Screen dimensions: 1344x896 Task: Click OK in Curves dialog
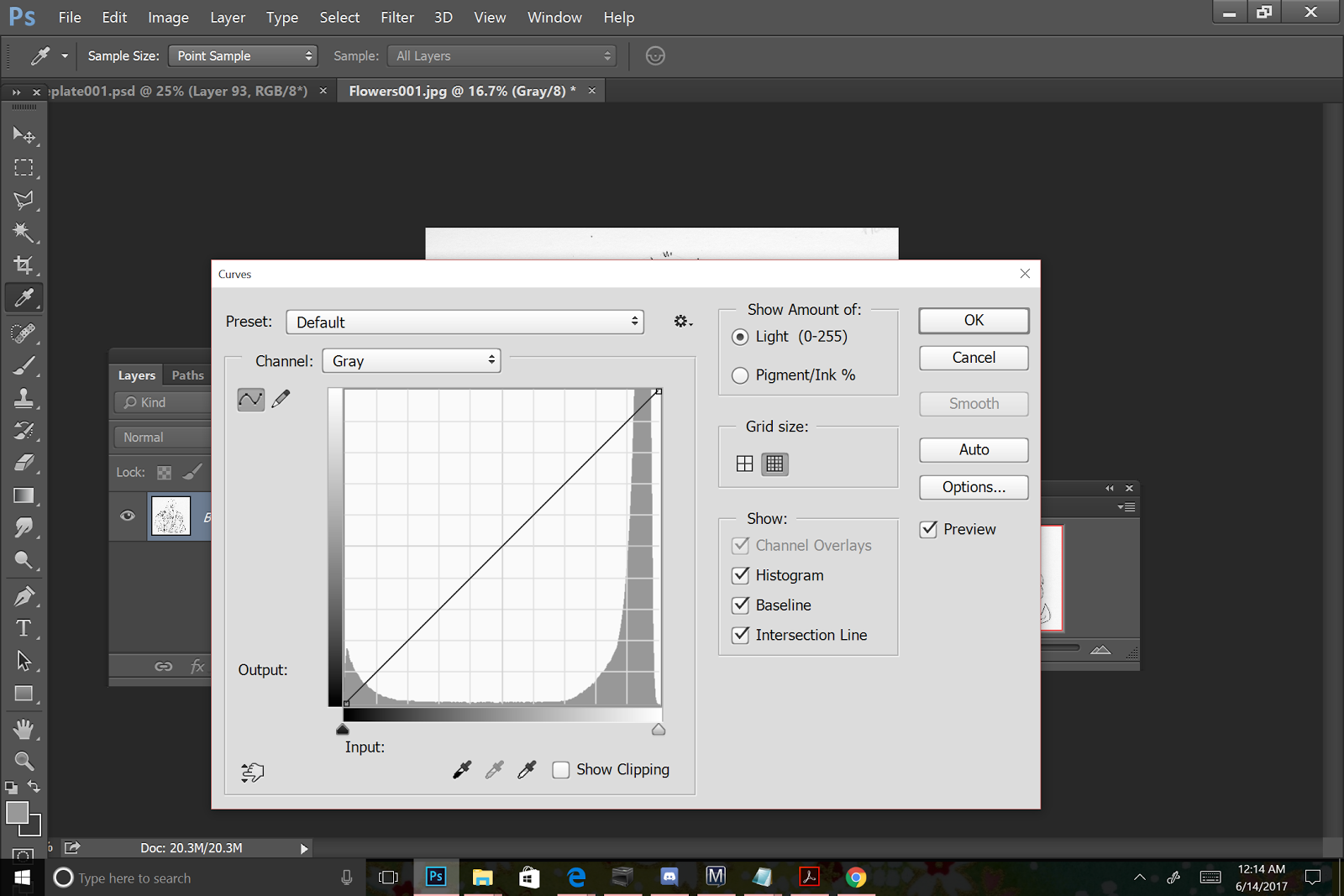pos(974,321)
